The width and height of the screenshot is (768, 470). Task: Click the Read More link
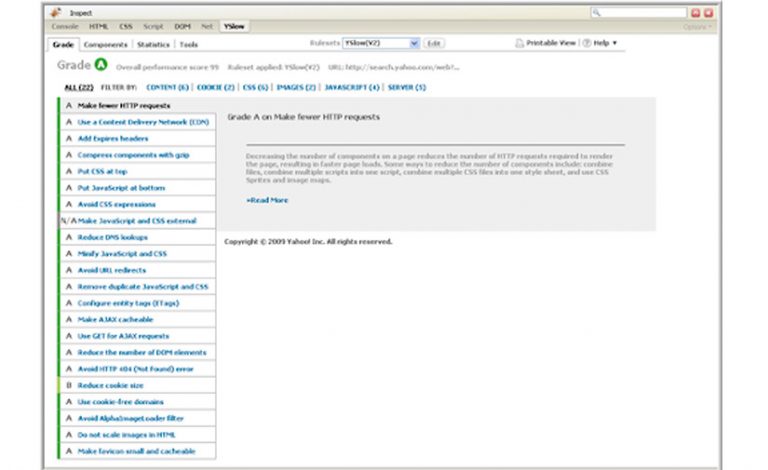click(x=267, y=200)
